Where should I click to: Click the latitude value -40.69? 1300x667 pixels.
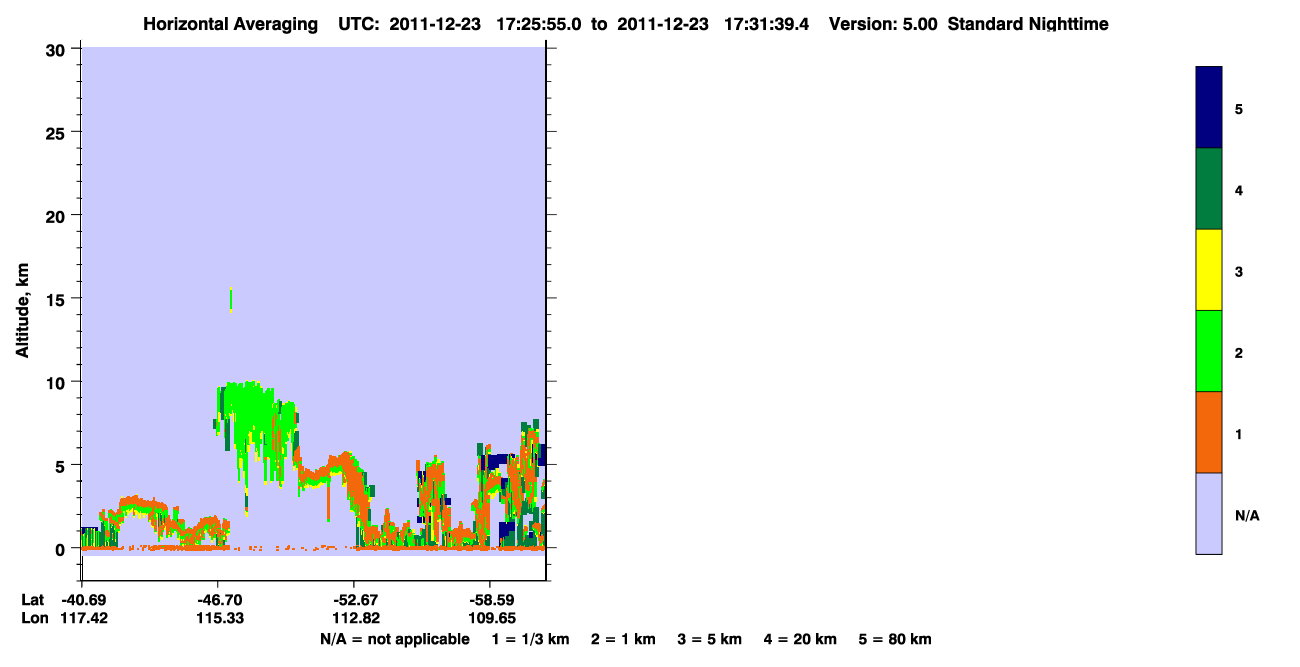pos(84,600)
